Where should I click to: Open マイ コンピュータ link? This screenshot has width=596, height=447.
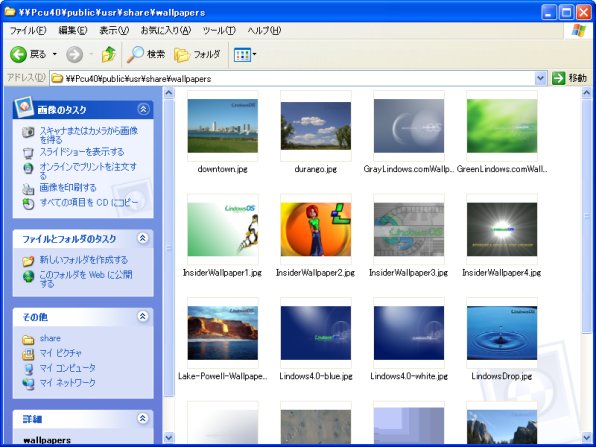click(68, 368)
